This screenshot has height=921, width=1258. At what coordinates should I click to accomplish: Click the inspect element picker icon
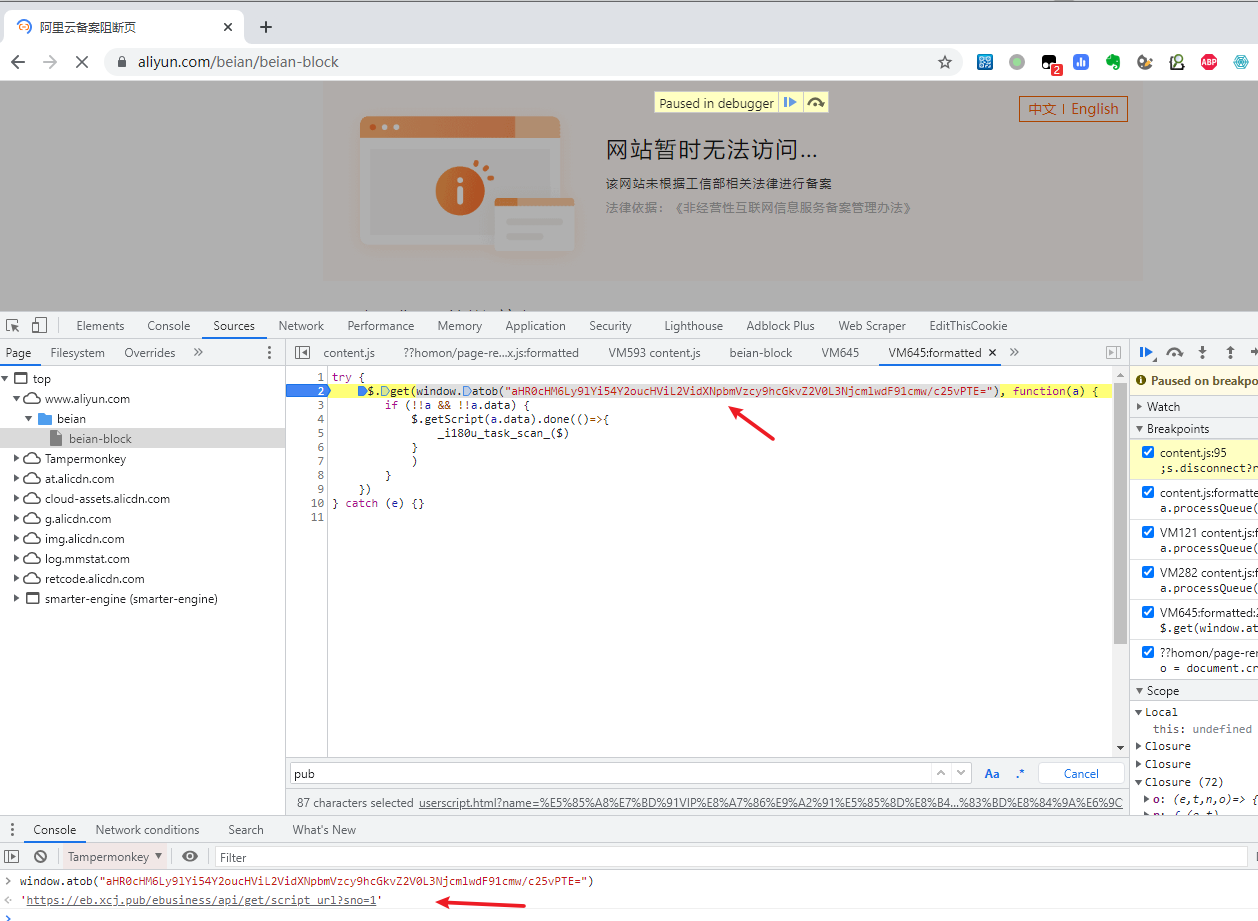click(13, 326)
